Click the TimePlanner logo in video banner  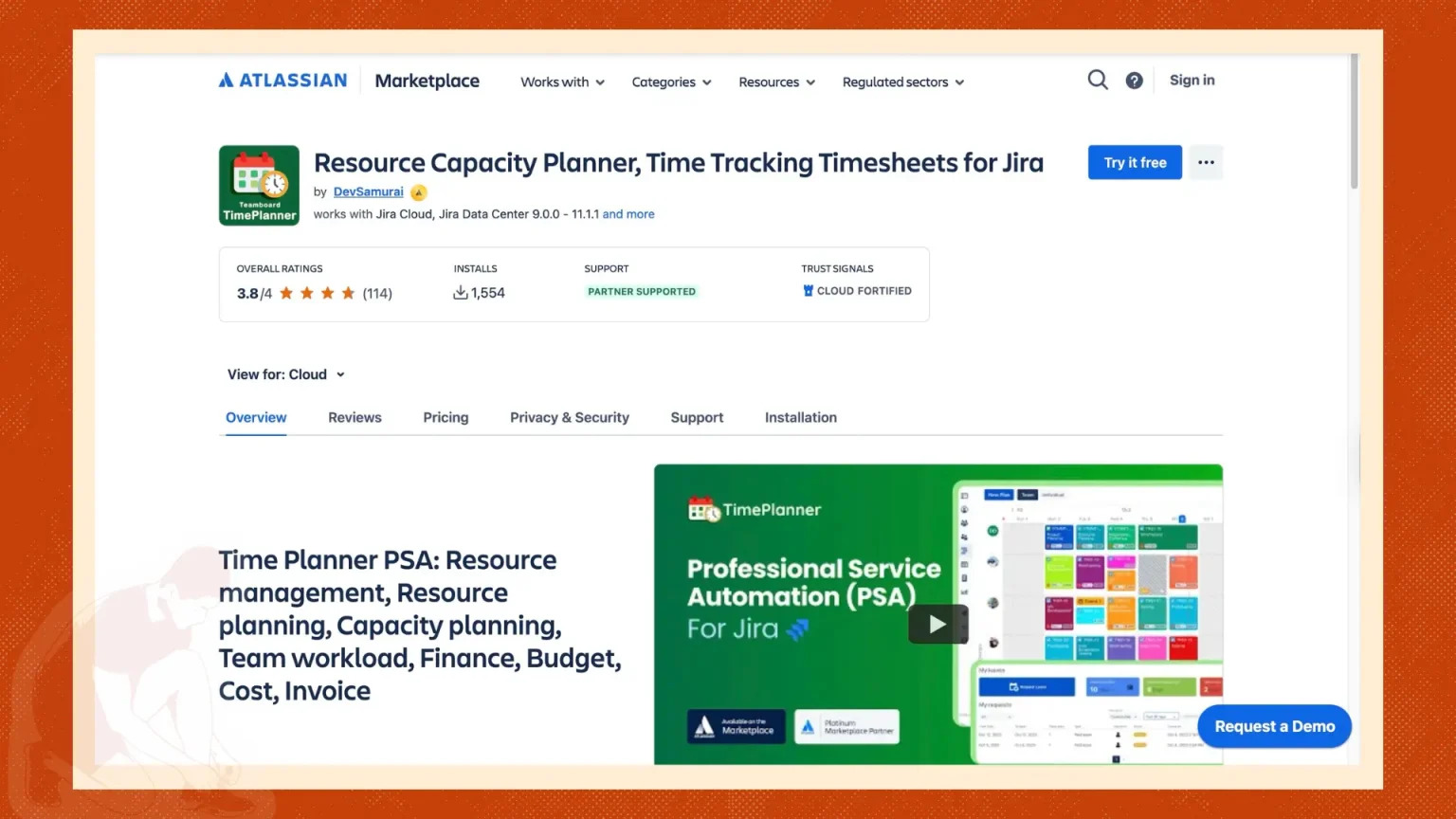coord(755,510)
